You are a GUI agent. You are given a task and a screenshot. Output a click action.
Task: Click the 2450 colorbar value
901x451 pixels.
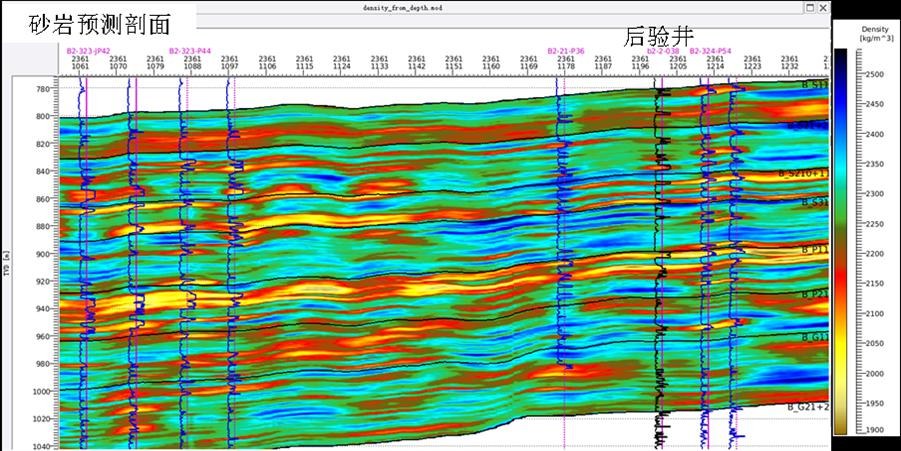pyautogui.click(x=876, y=105)
